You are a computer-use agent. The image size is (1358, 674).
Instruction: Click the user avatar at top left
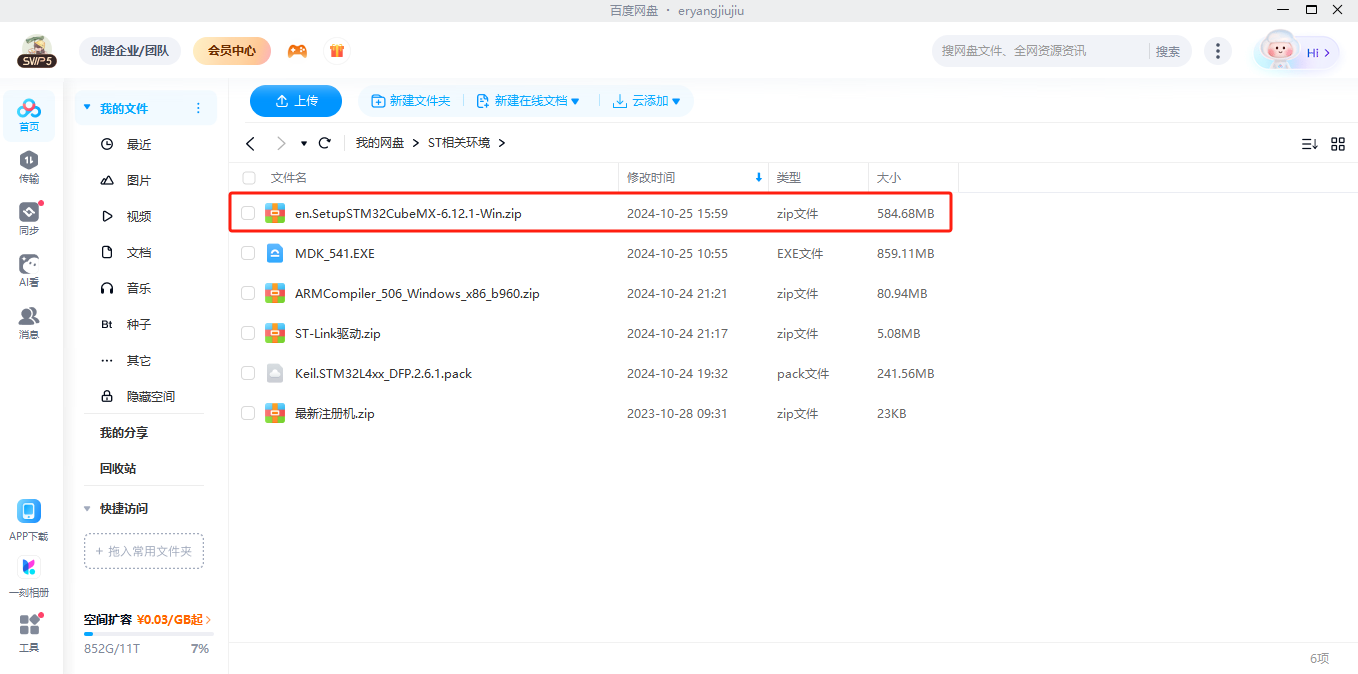tap(37, 51)
